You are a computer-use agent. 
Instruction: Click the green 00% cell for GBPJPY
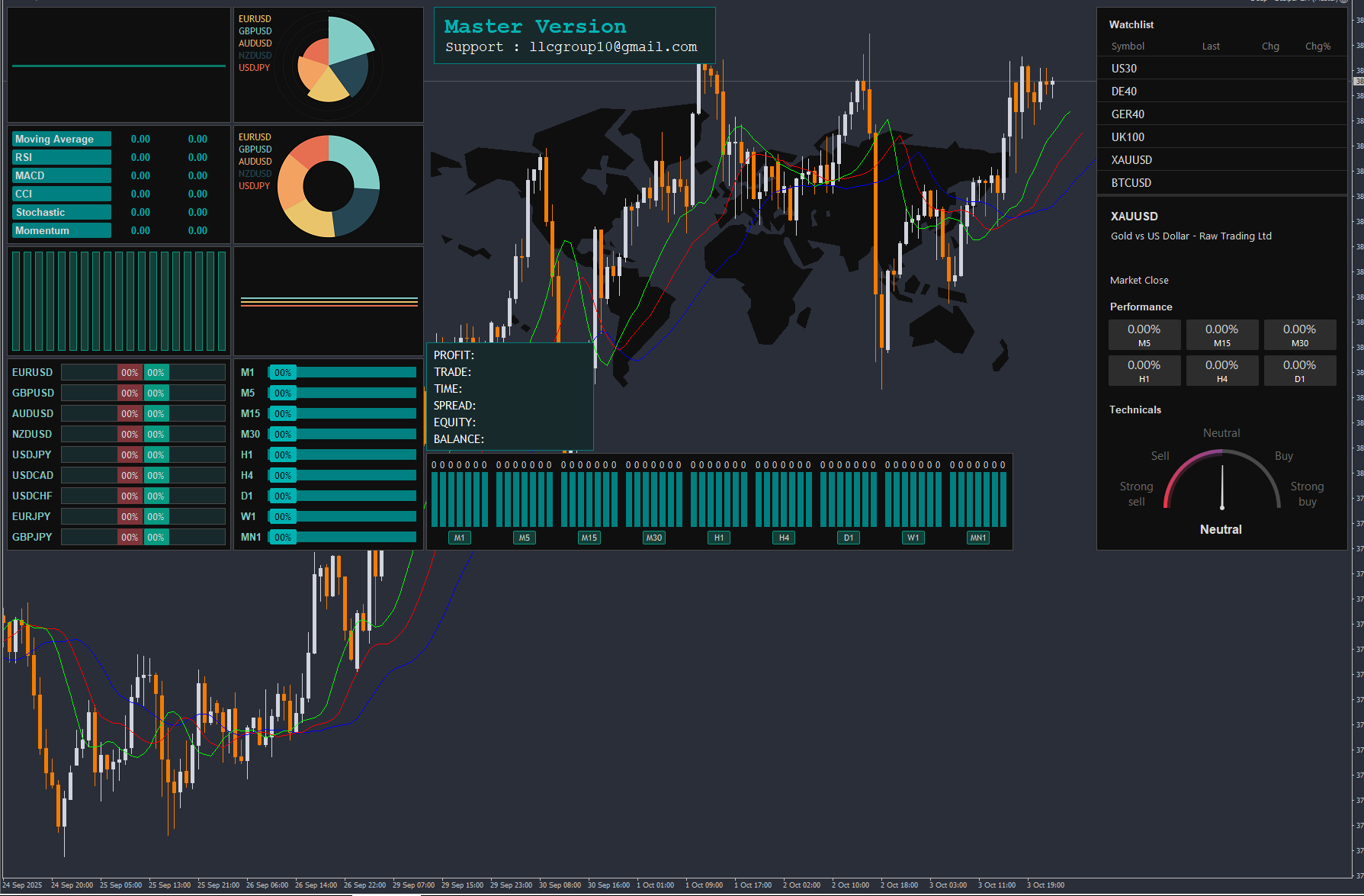pyautogui.click(x=156, y=538)
